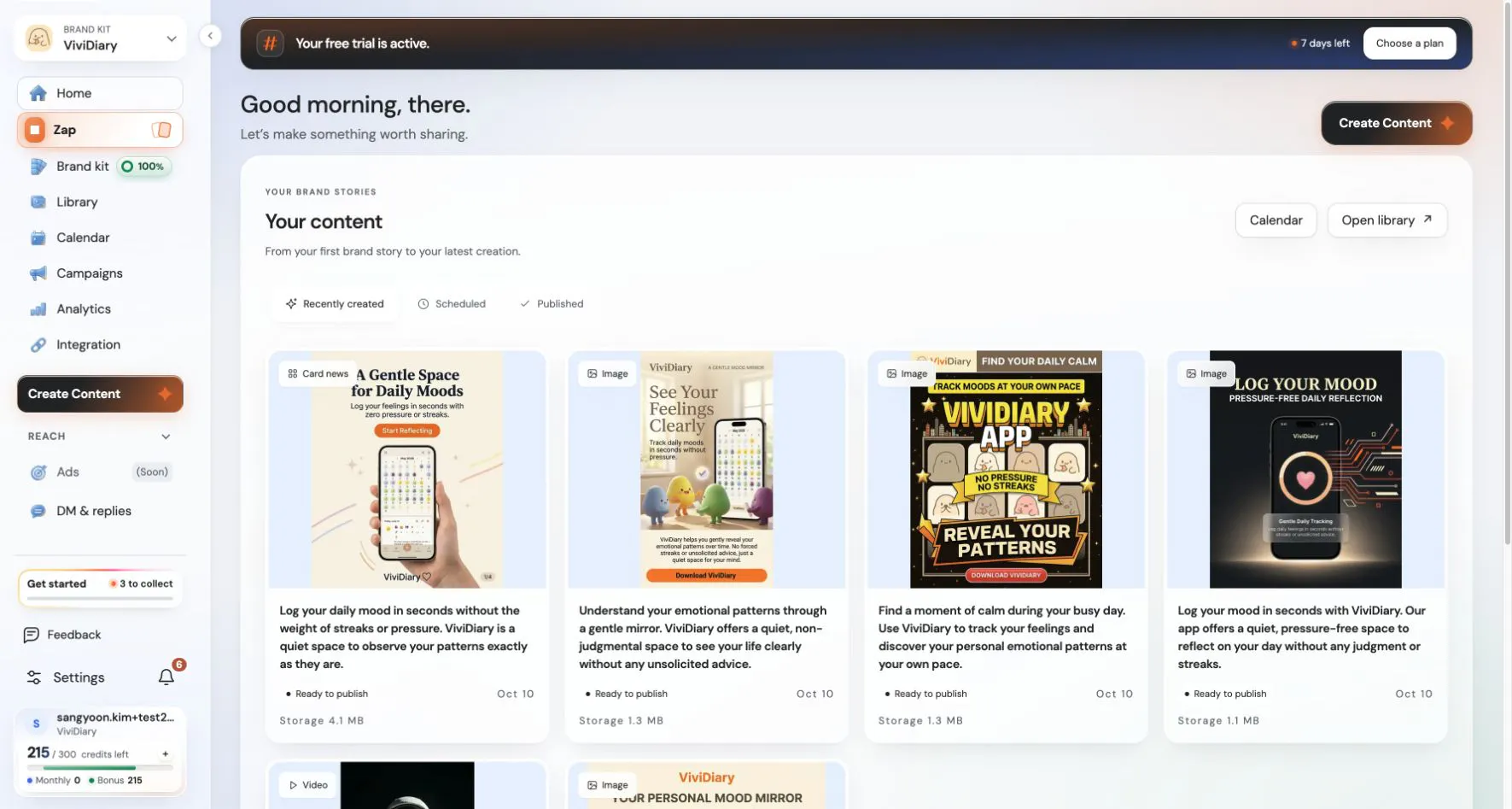This screenshot has width=1512, height=809.
Task: Open notifications bell with 6 badge
Action: 167,676
